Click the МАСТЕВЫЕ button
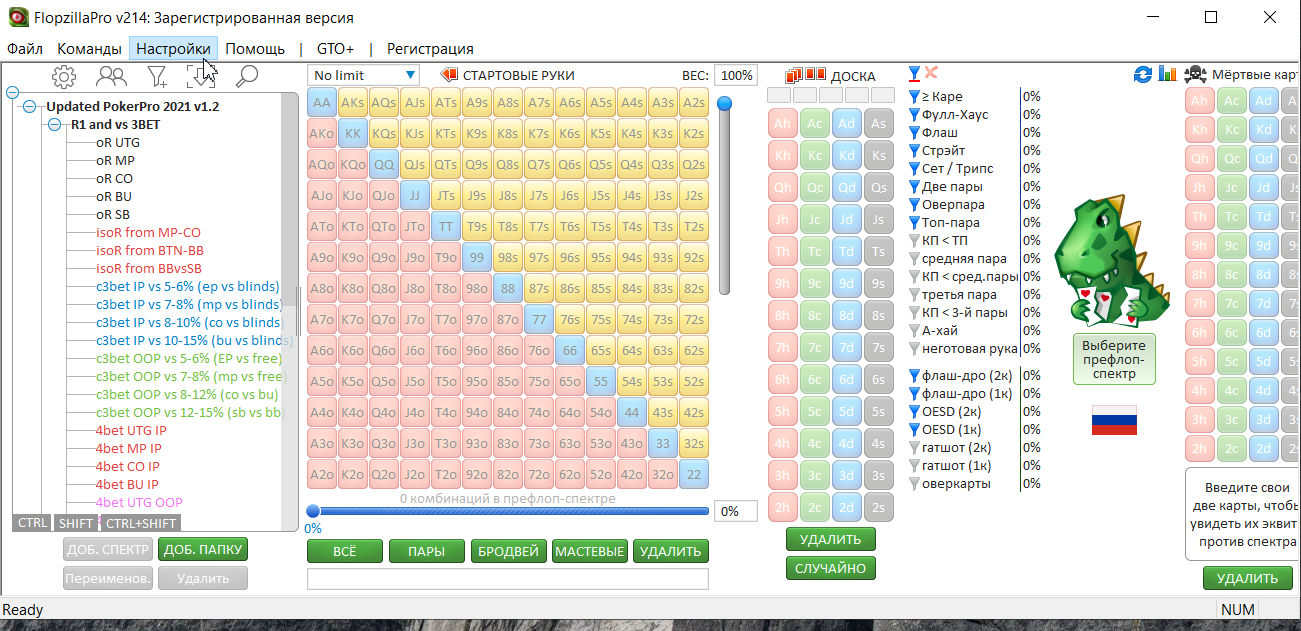This screenshot has width=1301, height=631. coord(590,551)
